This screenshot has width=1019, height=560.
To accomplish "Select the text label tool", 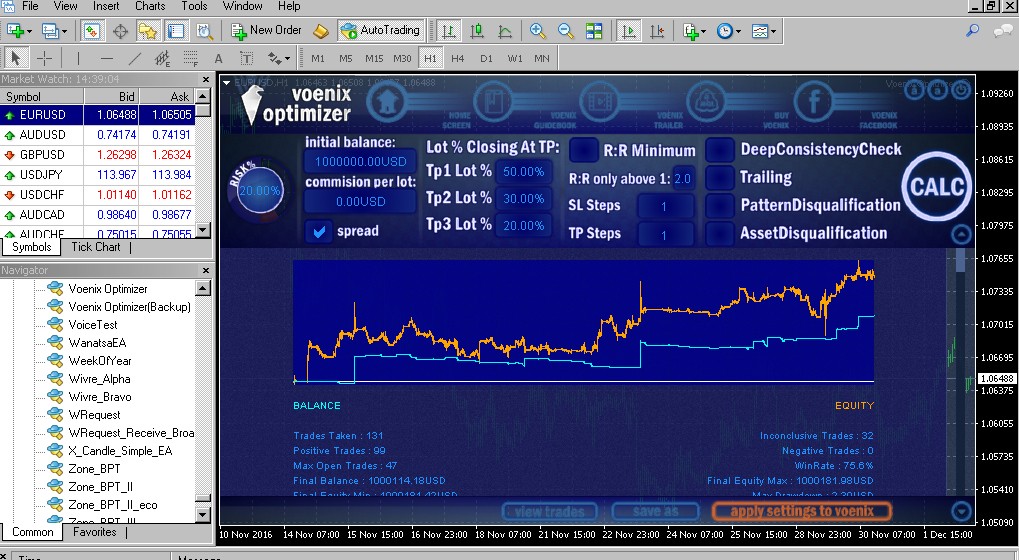I will (x=246, y=58).
